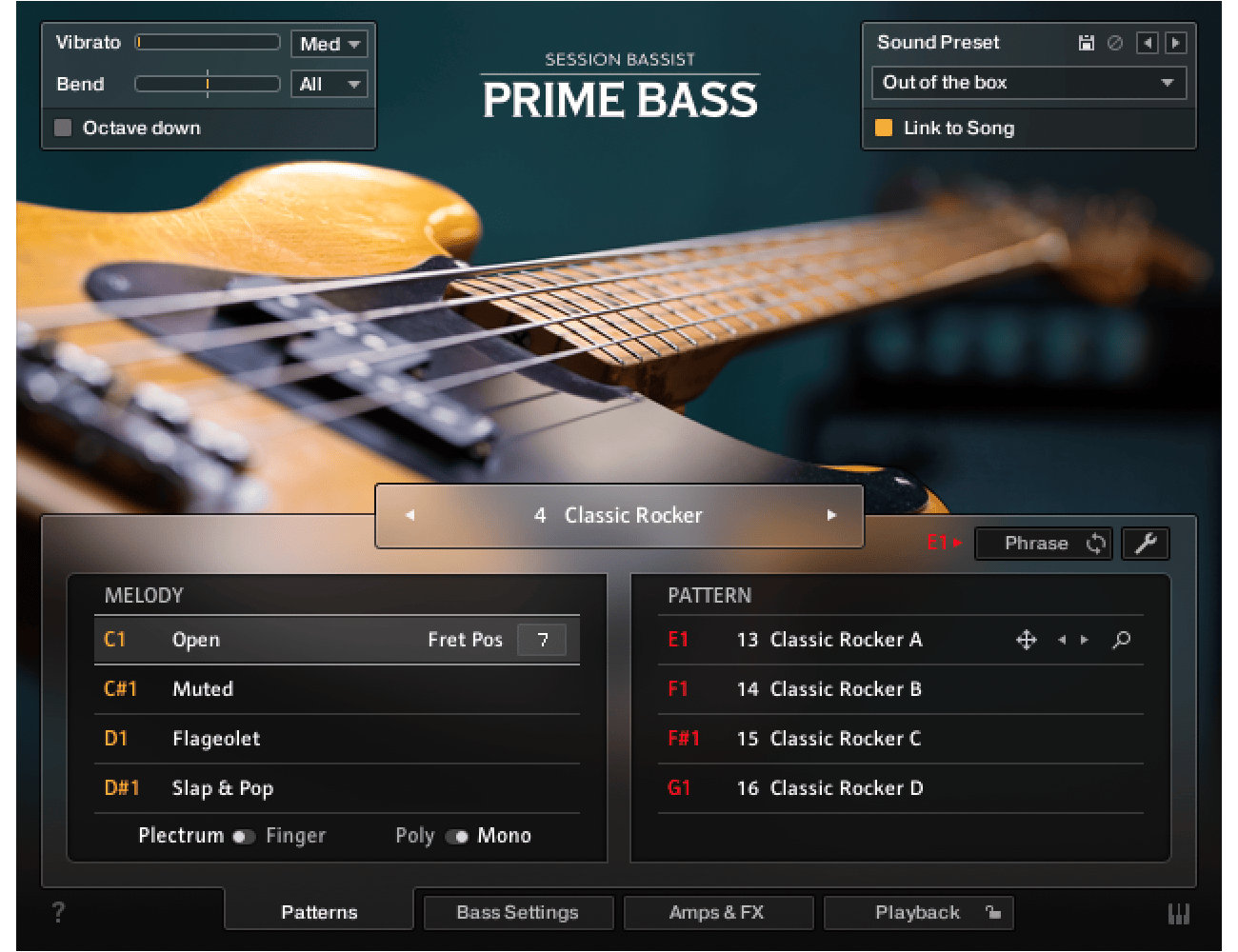Select the C1 Open melody articulation
This screenshot has width=1238, height=952.
click(337, 640)
